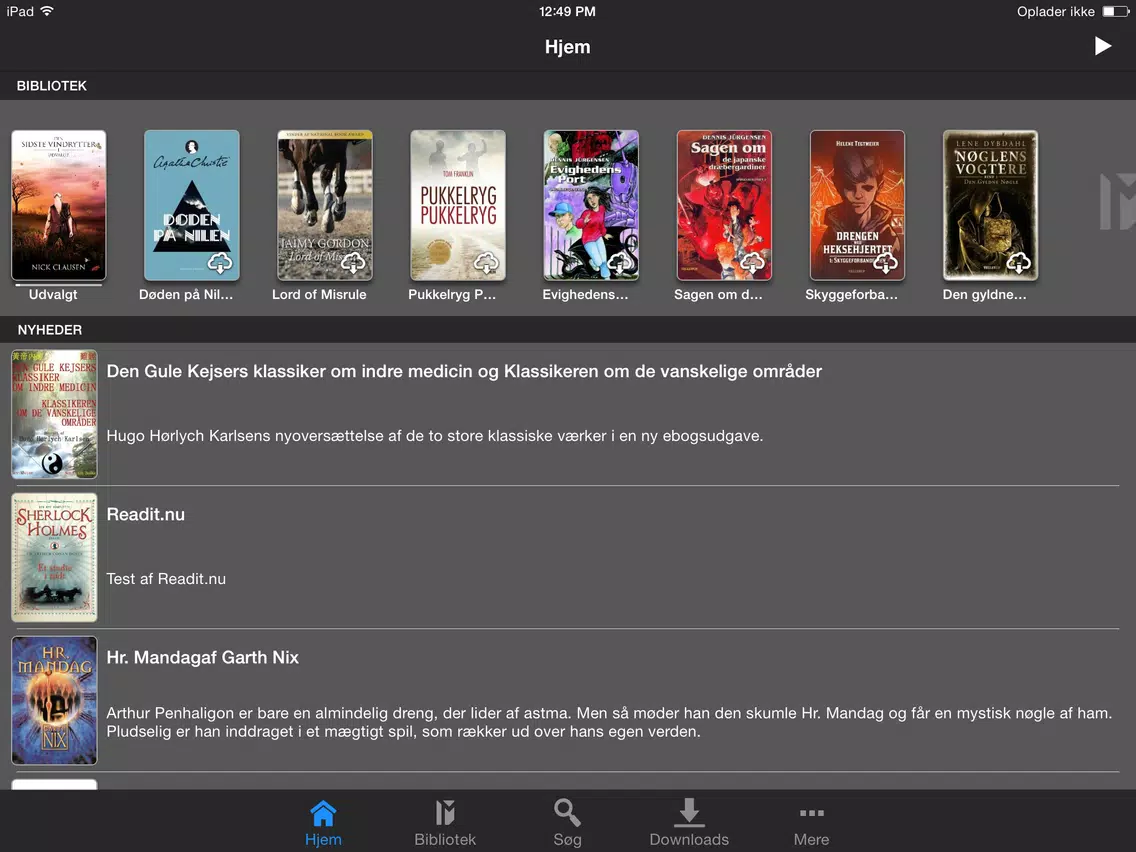This screenshot has width=1136, height=852.
Task: Open the Døden på Nilen book cover
Action: [x=192, y=205]
